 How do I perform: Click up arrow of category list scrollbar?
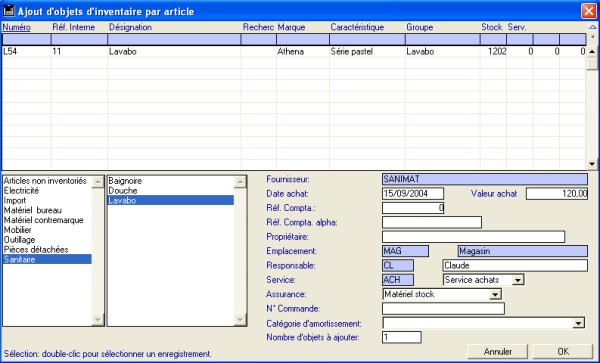98,182
